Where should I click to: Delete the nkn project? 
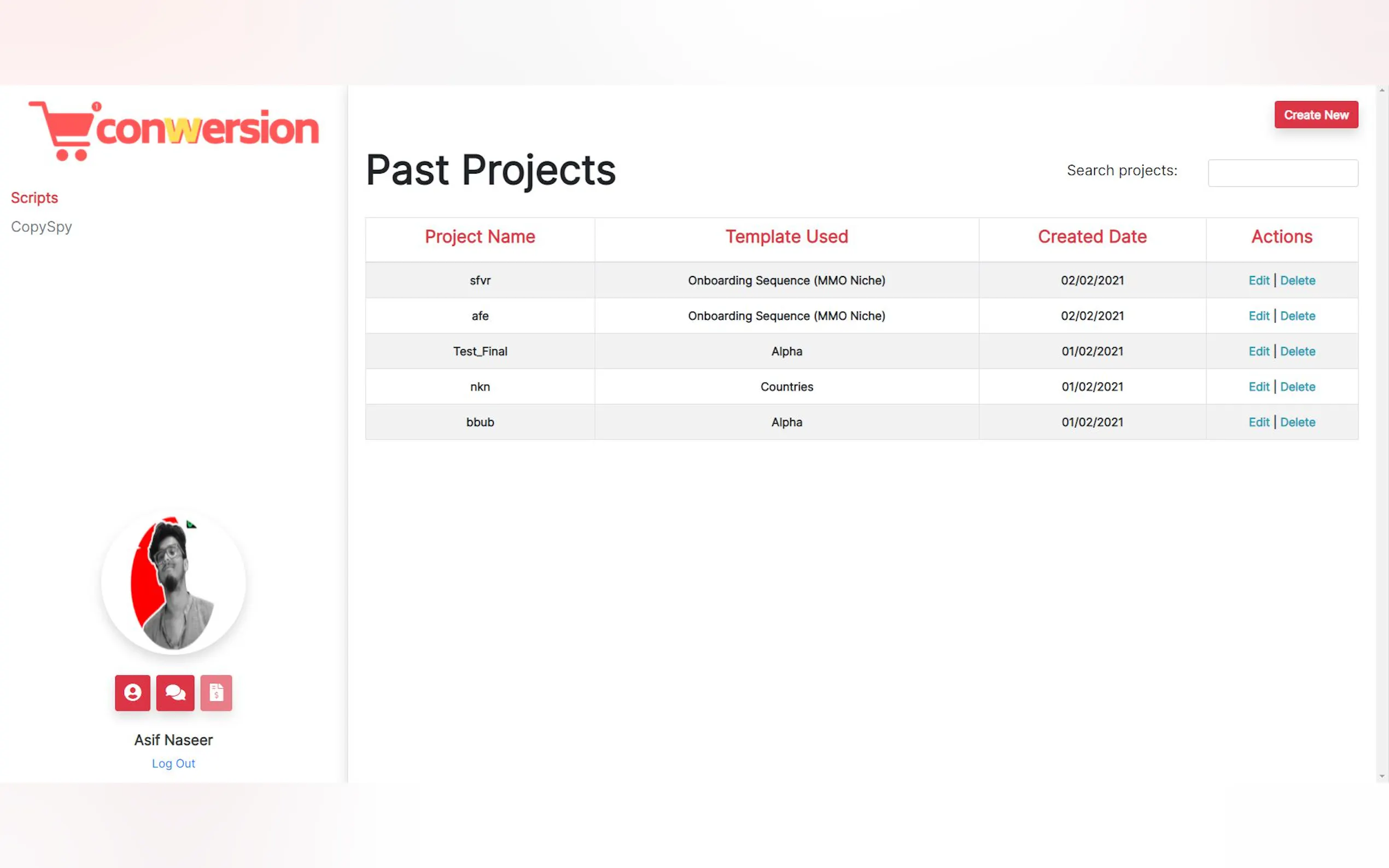pos(1297,387)
